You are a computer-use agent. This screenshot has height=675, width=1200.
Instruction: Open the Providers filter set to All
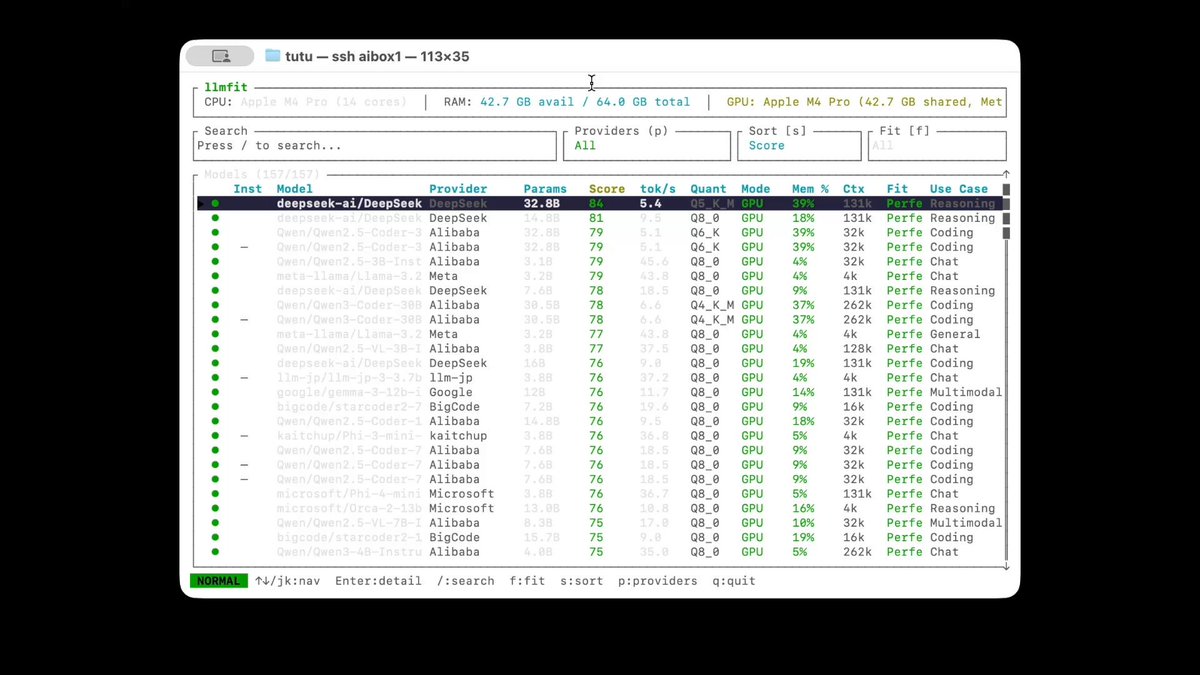click(x=646, y=145)
